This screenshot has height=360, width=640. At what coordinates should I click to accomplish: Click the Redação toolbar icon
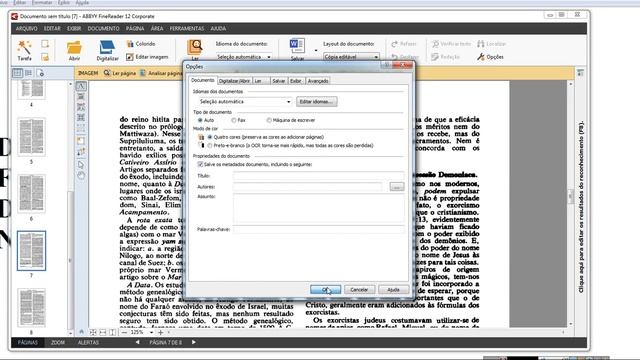pos(435,57)
